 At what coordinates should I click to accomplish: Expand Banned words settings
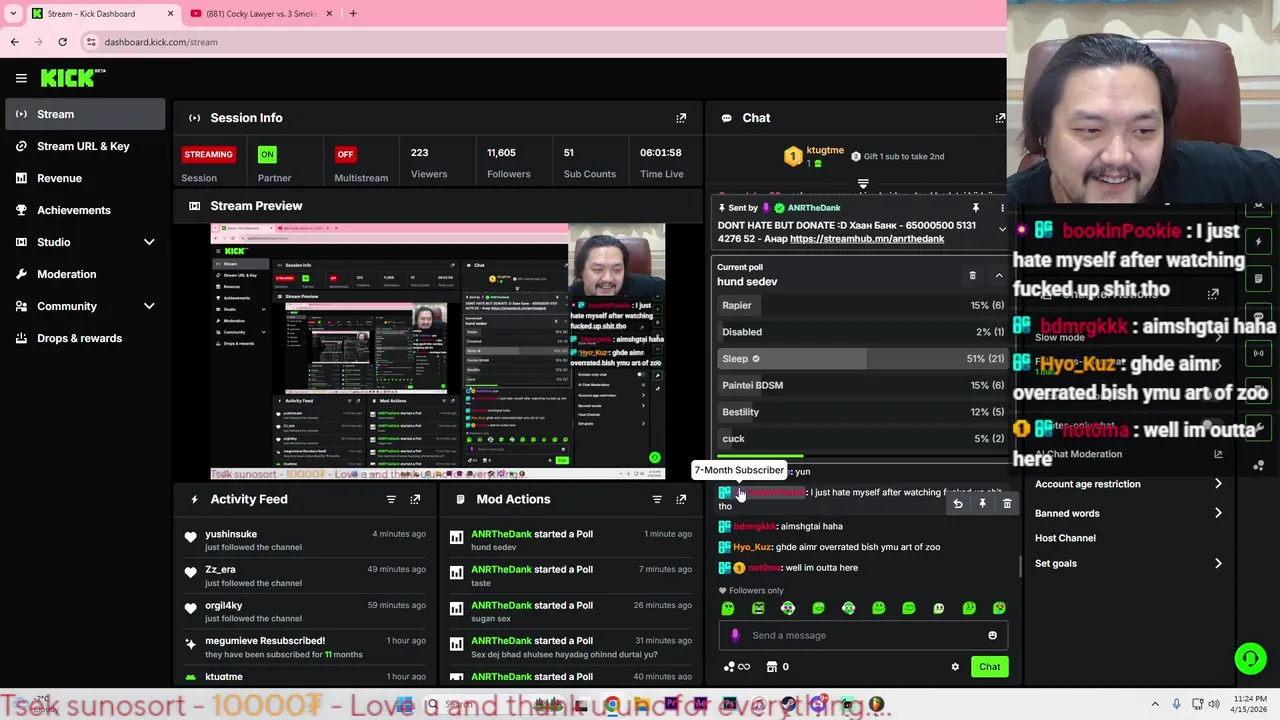pos(1218,513)
